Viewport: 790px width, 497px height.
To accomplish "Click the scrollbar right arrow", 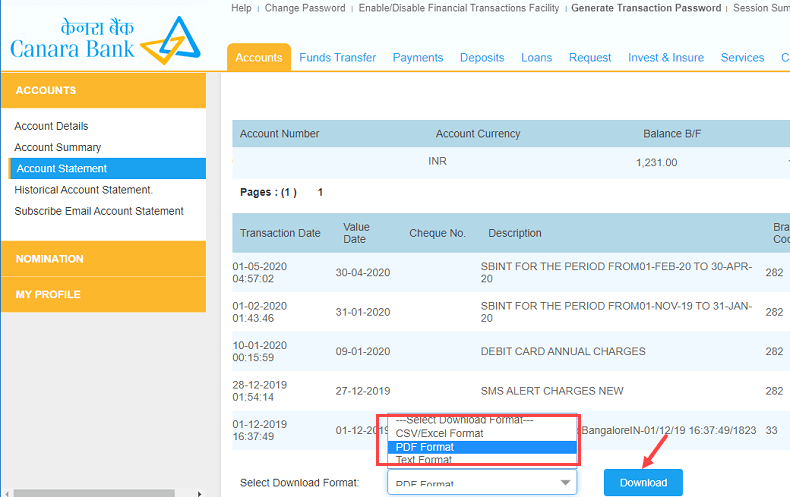I will [x=200, y=493].
